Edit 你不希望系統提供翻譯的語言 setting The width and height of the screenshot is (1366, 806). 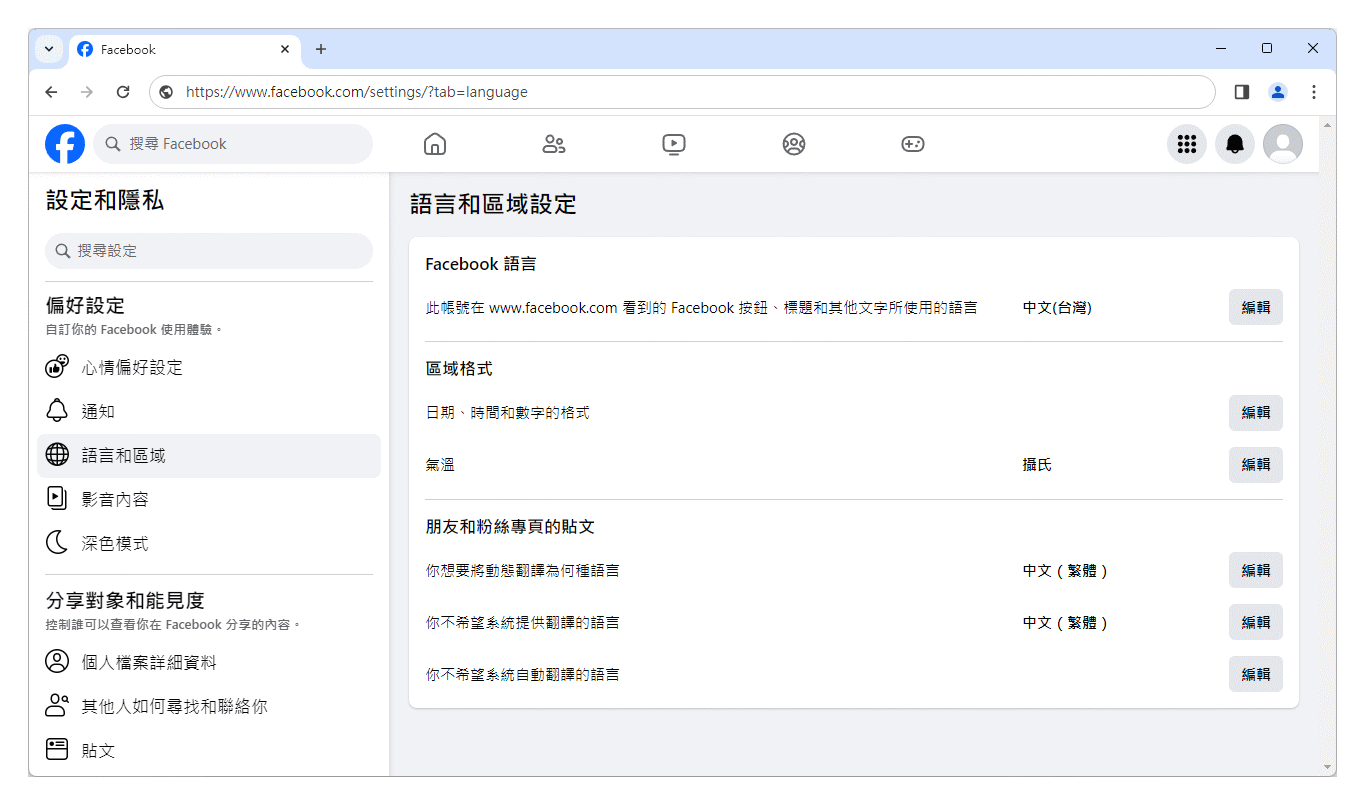coord(1256,623)
